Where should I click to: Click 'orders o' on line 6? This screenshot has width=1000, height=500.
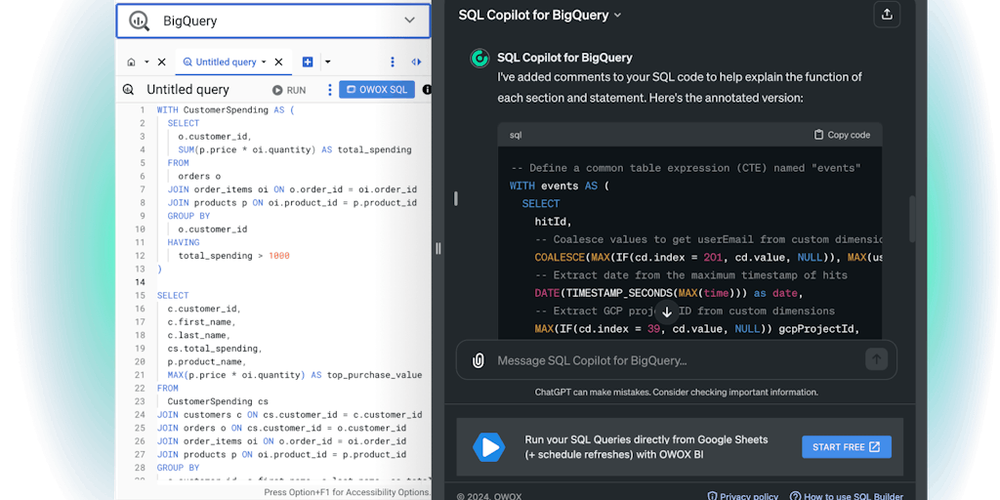199,176
